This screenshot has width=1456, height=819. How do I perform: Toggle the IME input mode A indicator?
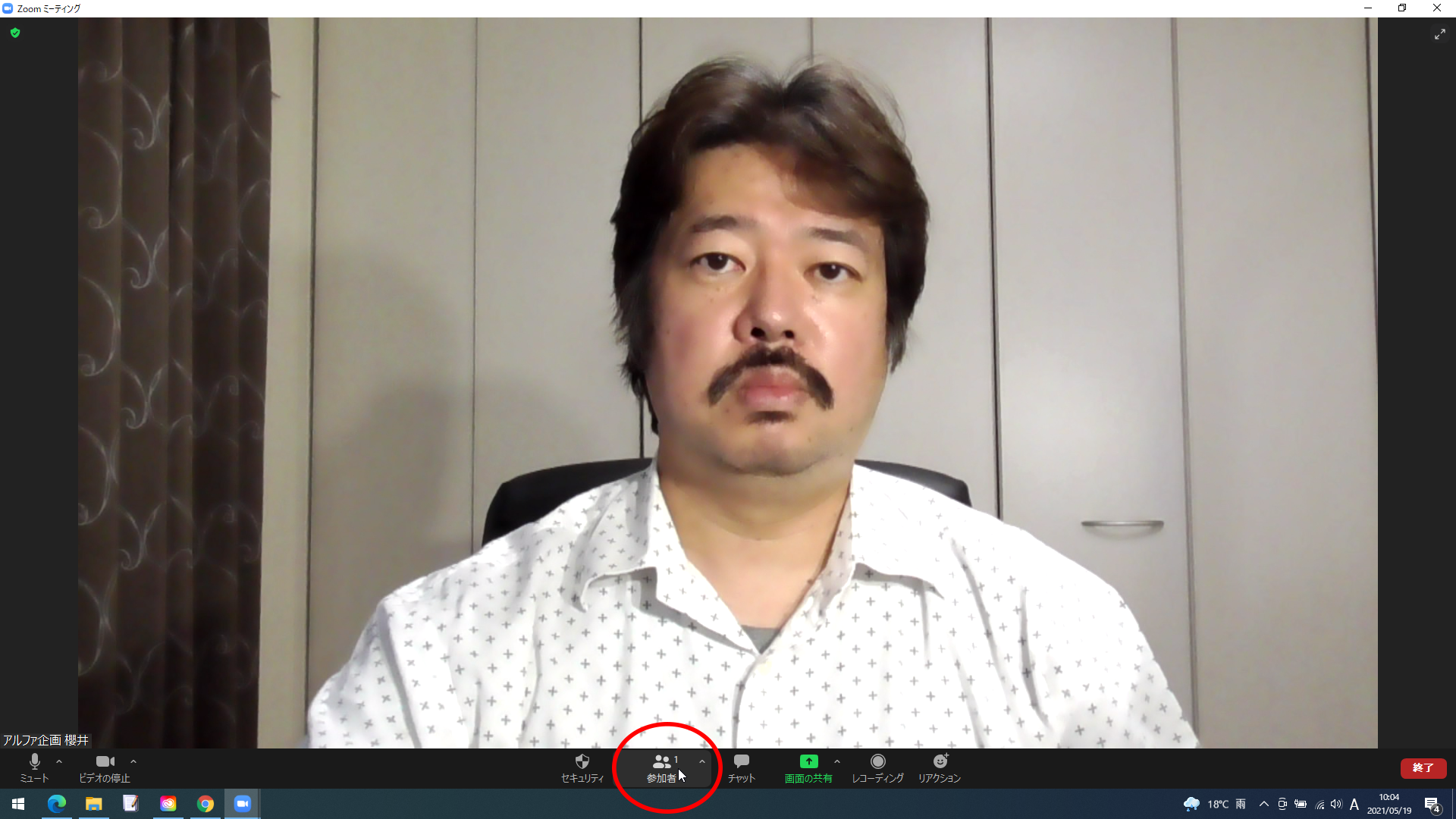(x=1354, y=804)
